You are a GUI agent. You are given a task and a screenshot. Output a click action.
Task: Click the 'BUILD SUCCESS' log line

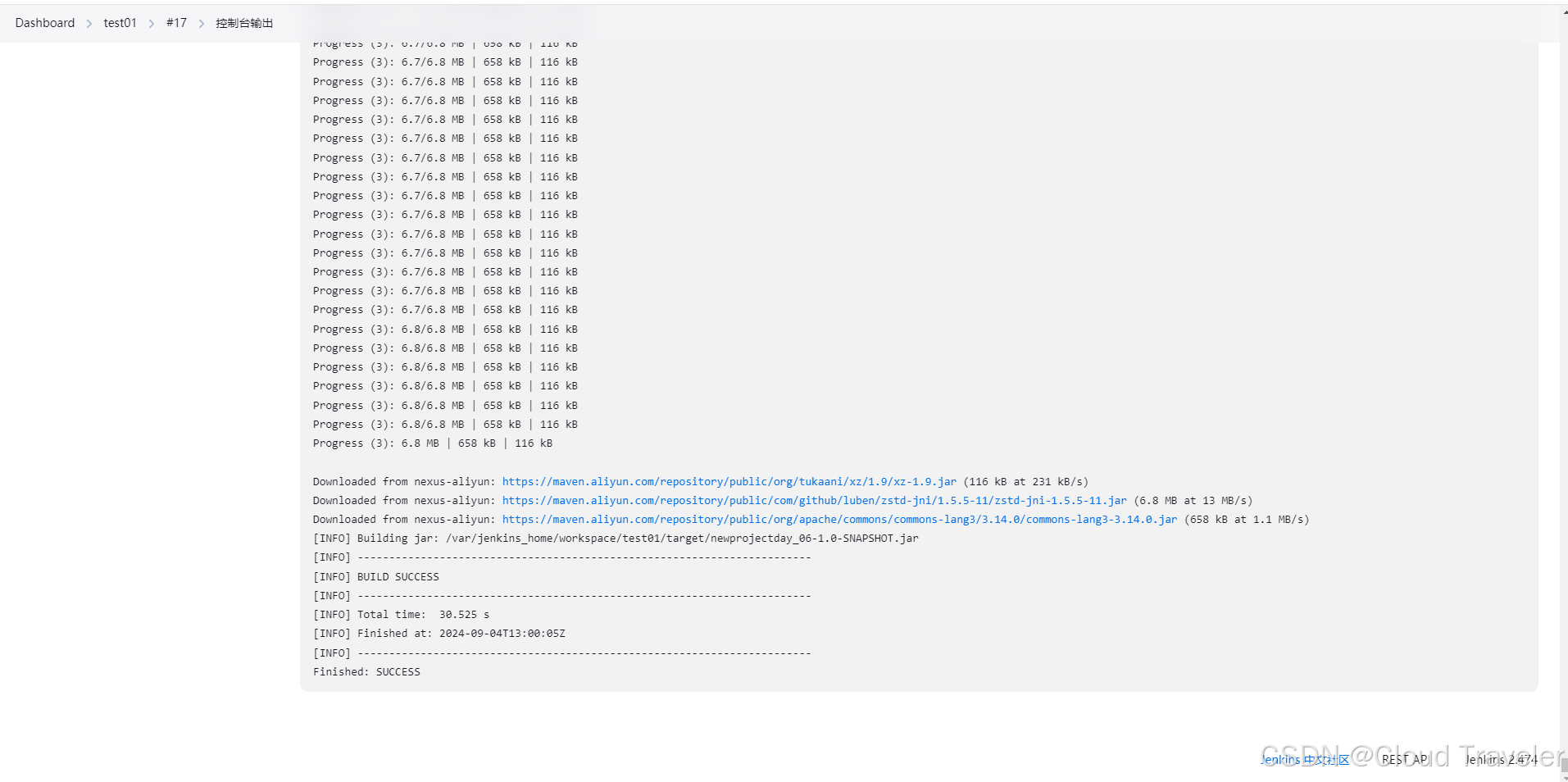click(376, 576)
